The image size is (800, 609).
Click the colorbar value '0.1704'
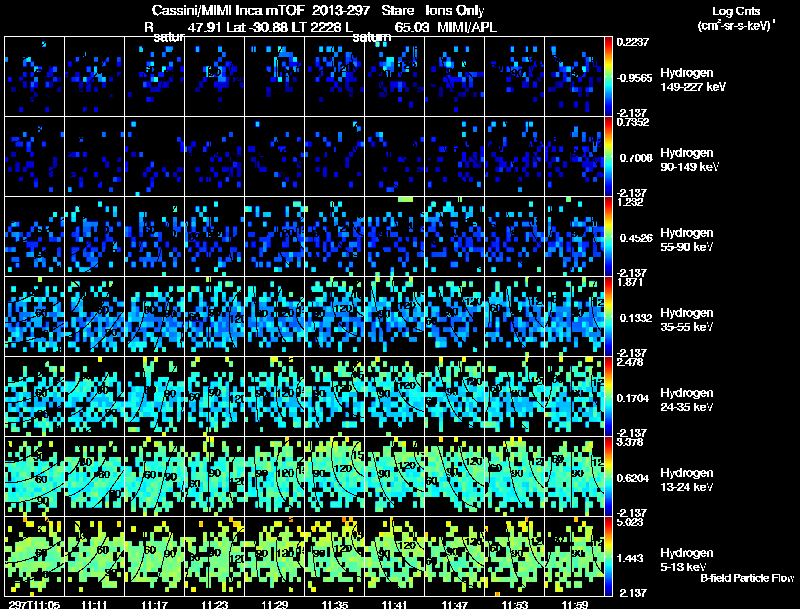[x=633, y=398]
